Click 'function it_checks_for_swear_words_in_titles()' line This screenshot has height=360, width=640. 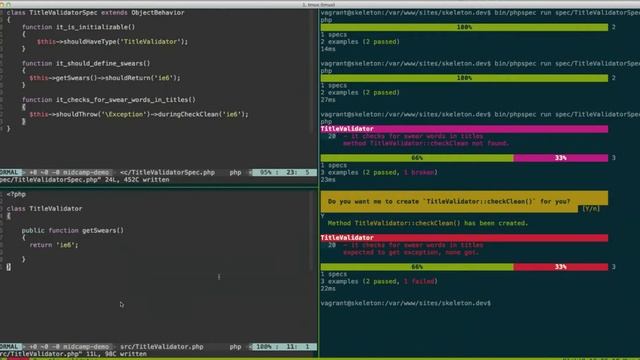pos(109,100)
